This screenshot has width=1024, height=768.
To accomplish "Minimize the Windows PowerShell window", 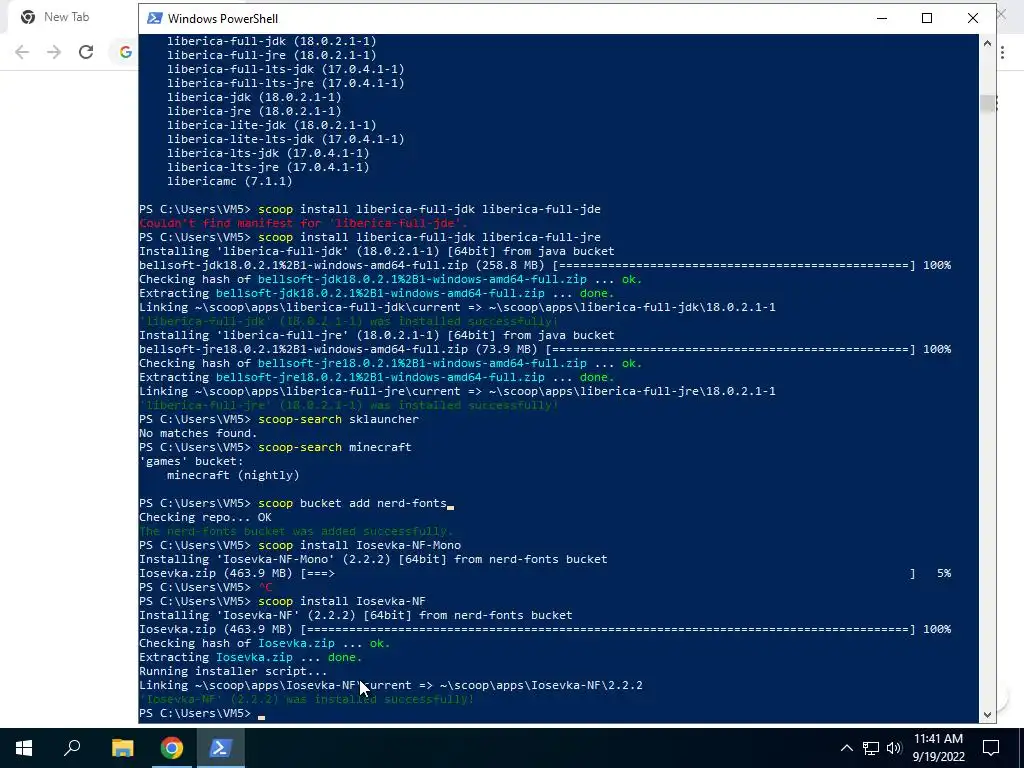I will [x=882, y=18].
